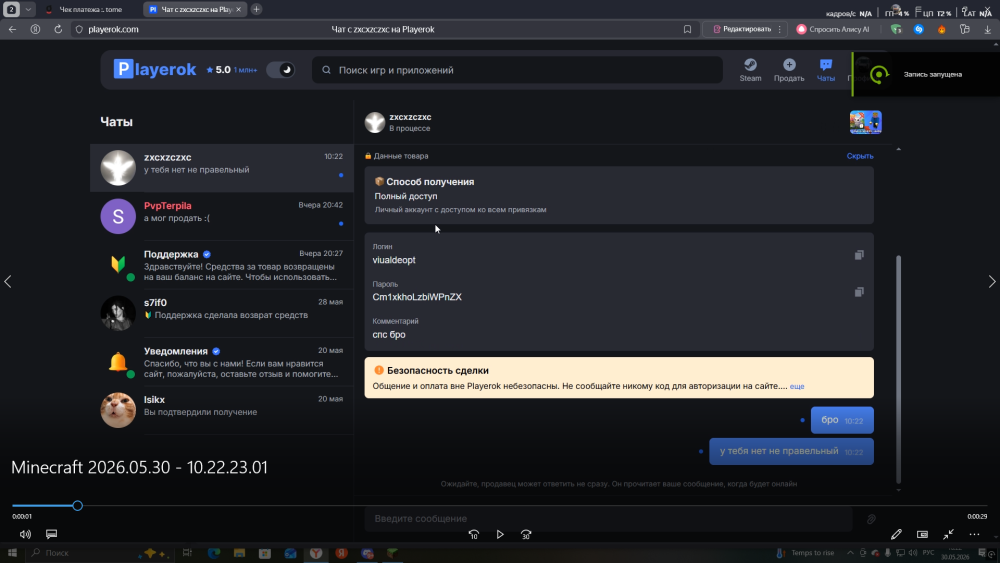Focus the Поиск игр и приложений search field
Viewport: 1000px width, 563px height.
tap(517, 70)
